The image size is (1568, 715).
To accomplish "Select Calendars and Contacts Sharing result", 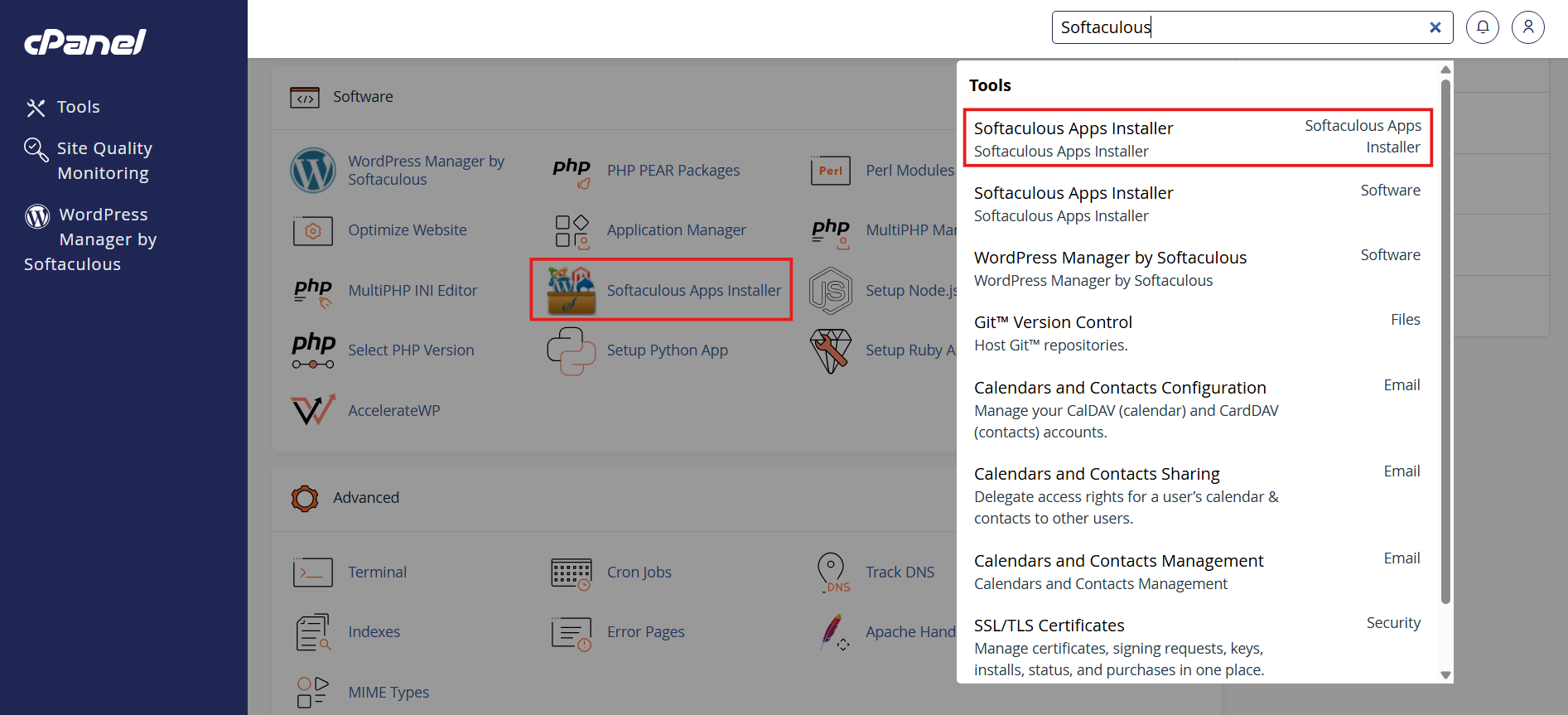I will click(1198, 495).
